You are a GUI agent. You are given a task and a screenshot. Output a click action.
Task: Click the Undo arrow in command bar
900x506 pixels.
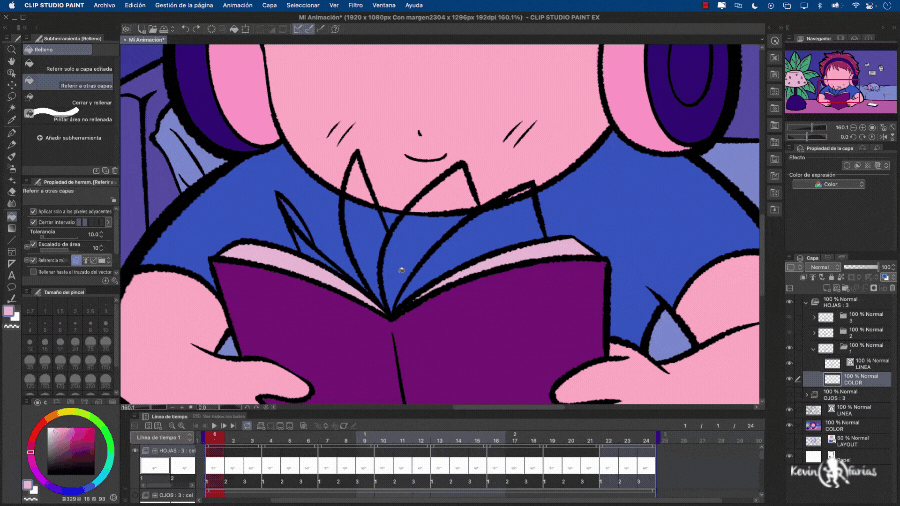(x=185, y=29)
